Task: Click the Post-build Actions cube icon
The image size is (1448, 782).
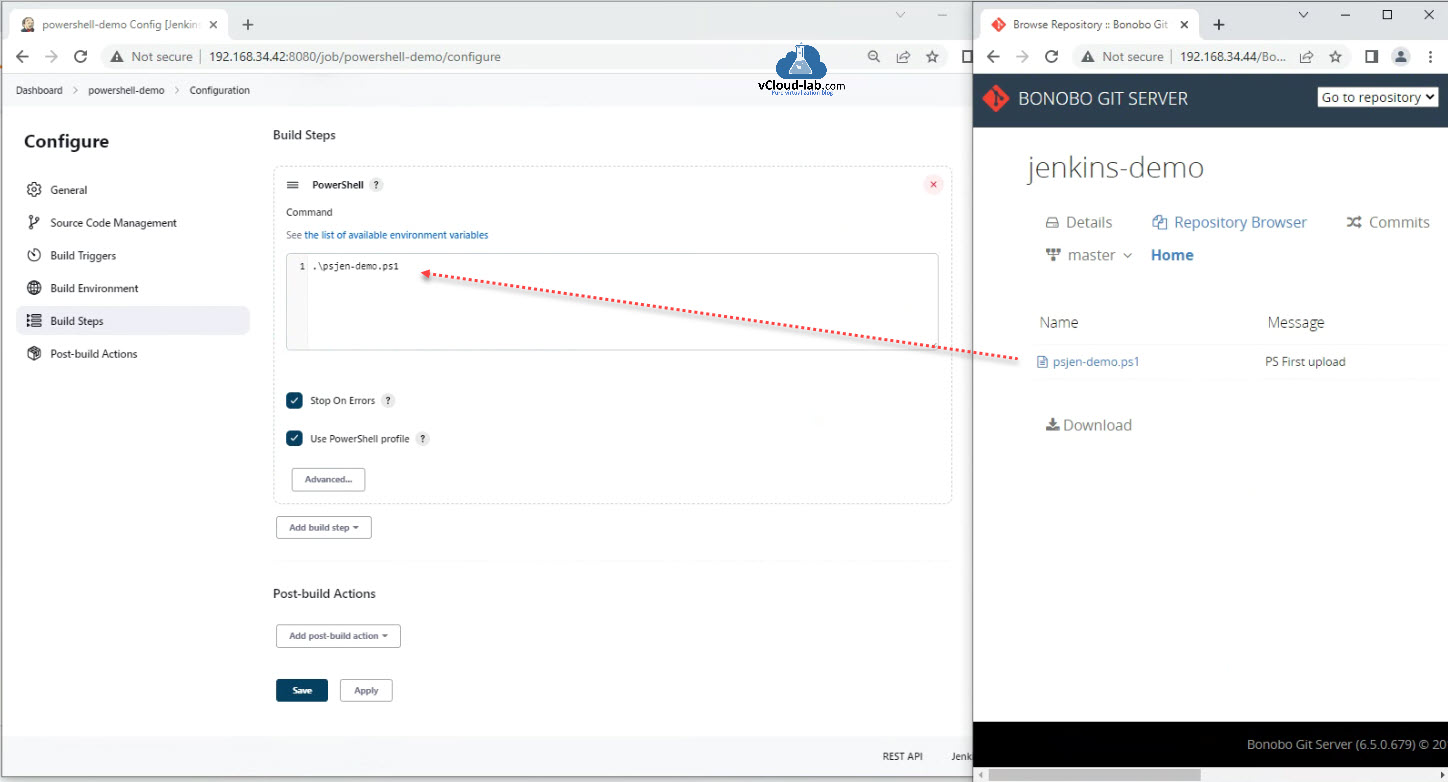Action: (34, 354)
